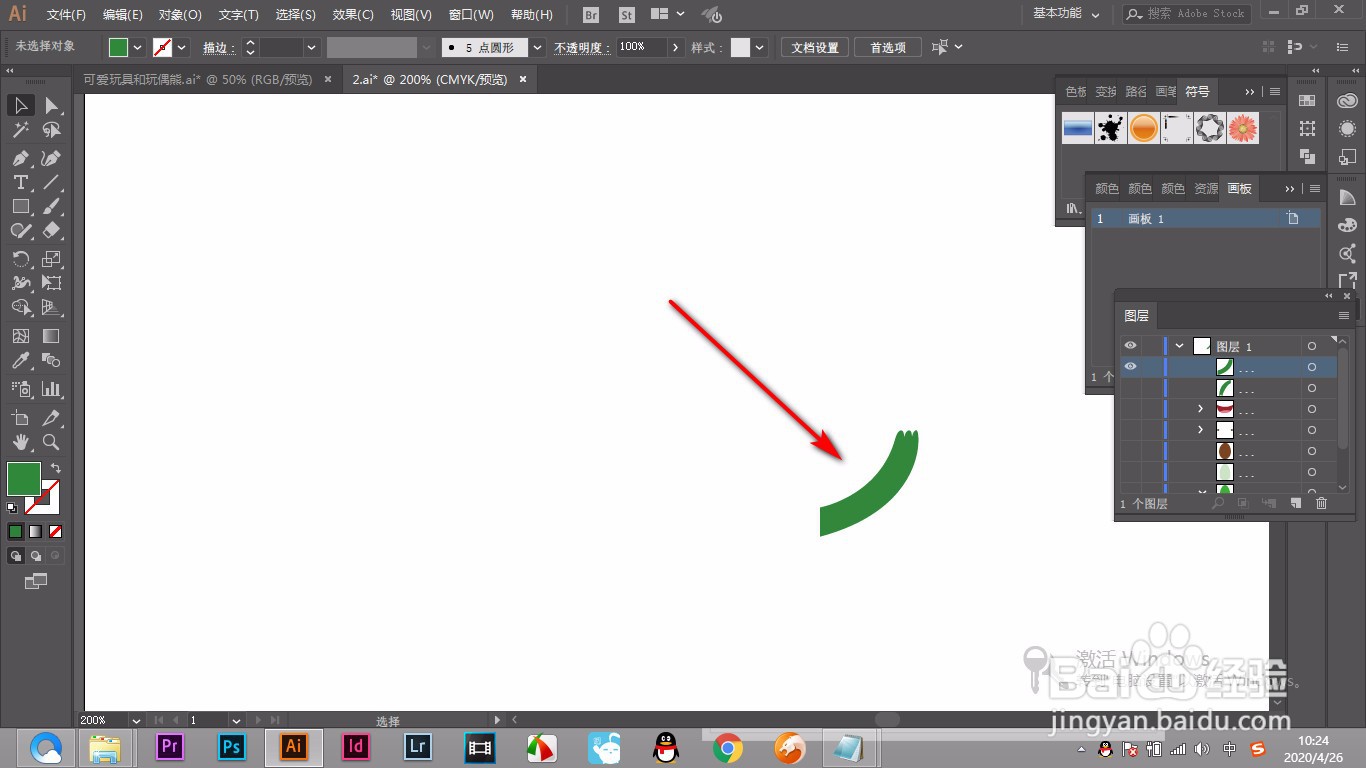Swap fill and stroke colors
This screenshot has width=1366, height=768.
coord(56,468)
